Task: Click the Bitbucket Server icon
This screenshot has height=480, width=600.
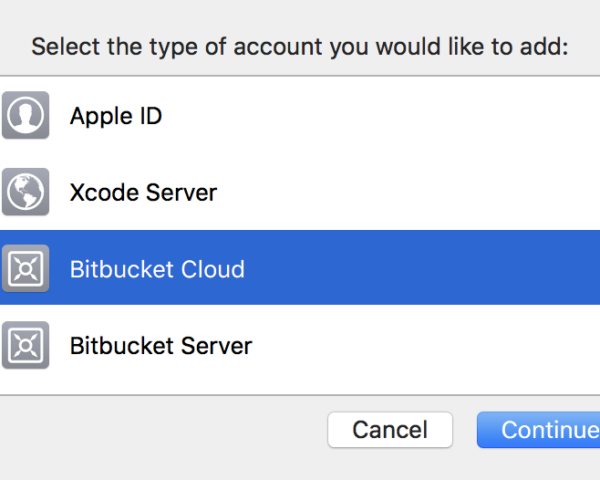Action: (25, 346)
